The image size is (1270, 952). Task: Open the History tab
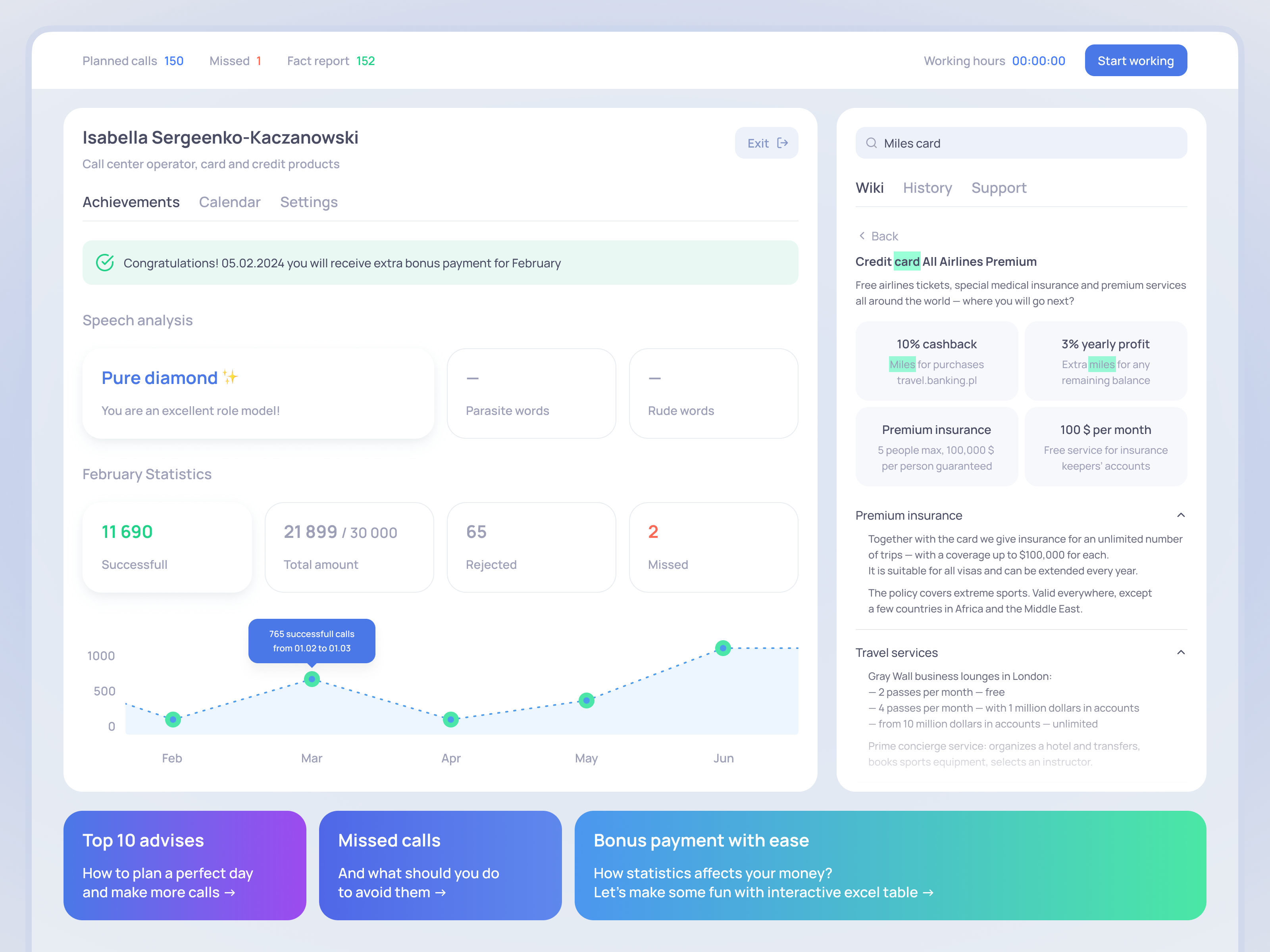pyautogui.click(x=927, y=188)
